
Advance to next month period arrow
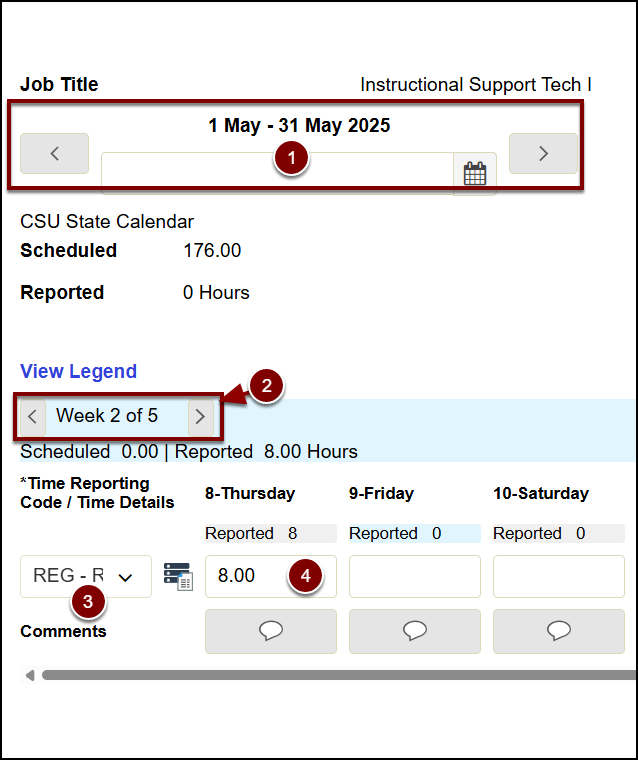pyautogui.click(x=543, y=154)
